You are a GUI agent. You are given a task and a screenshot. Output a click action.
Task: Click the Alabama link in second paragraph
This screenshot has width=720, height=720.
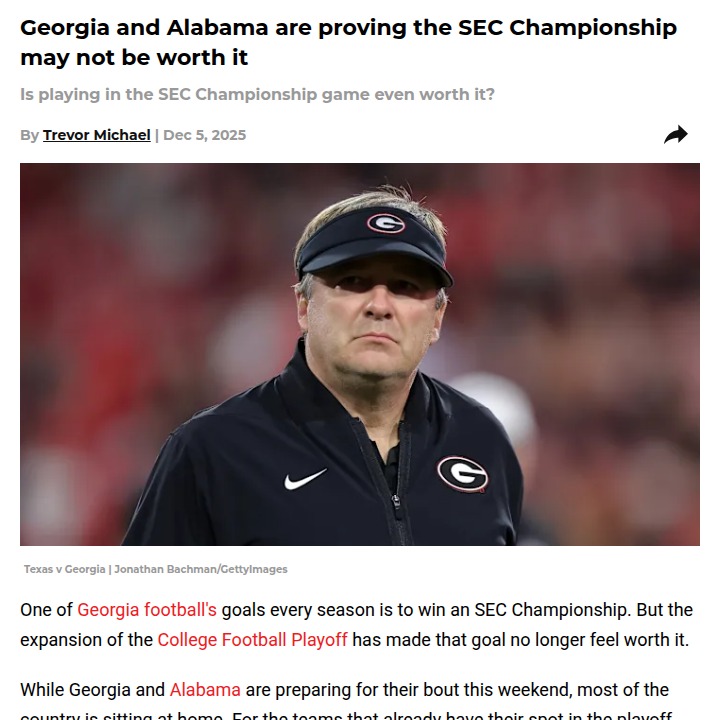click(x=205, y=690)
